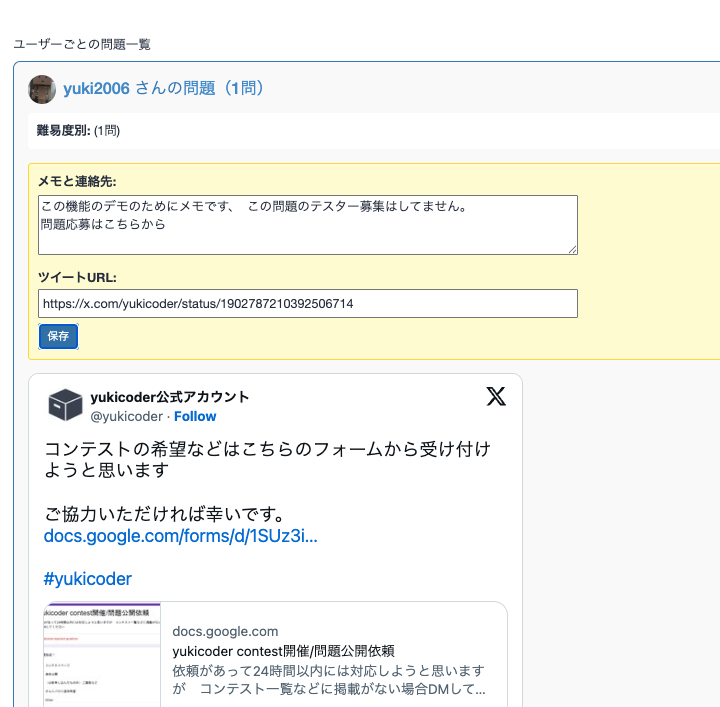
Task: Open the yukicoder公式アカウント account name
Action: 170,397
